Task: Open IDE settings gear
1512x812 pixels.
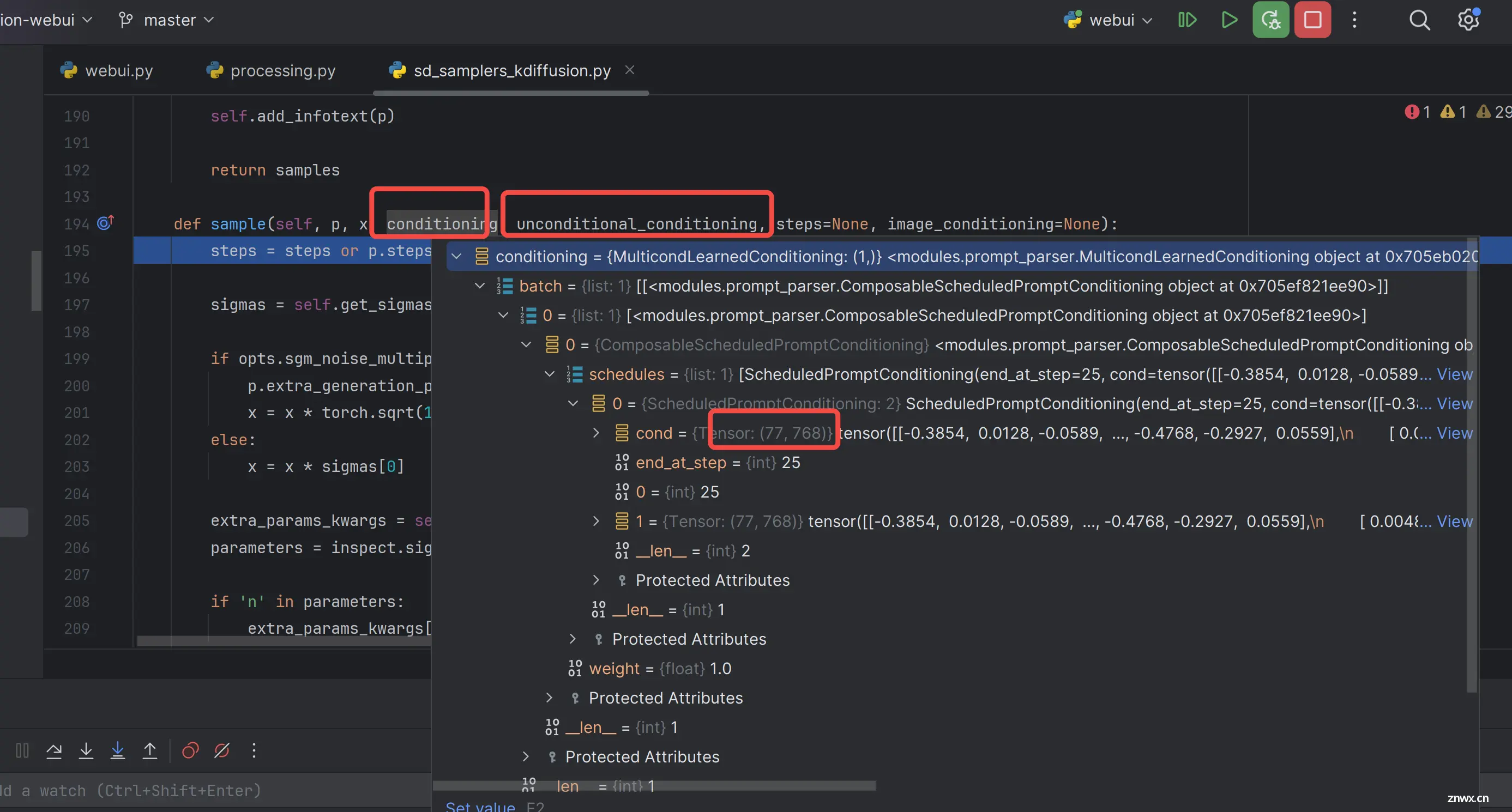Action: (1468, 20)
